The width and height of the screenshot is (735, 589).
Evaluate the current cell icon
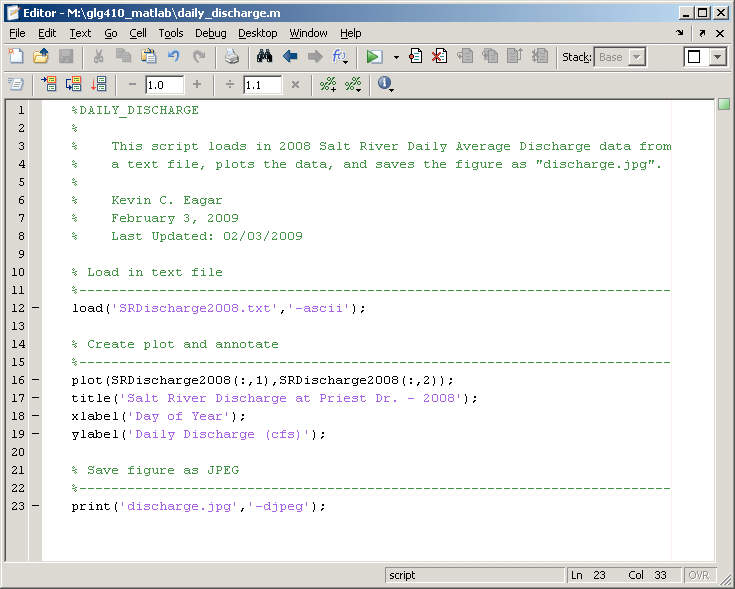click(49, 84)
